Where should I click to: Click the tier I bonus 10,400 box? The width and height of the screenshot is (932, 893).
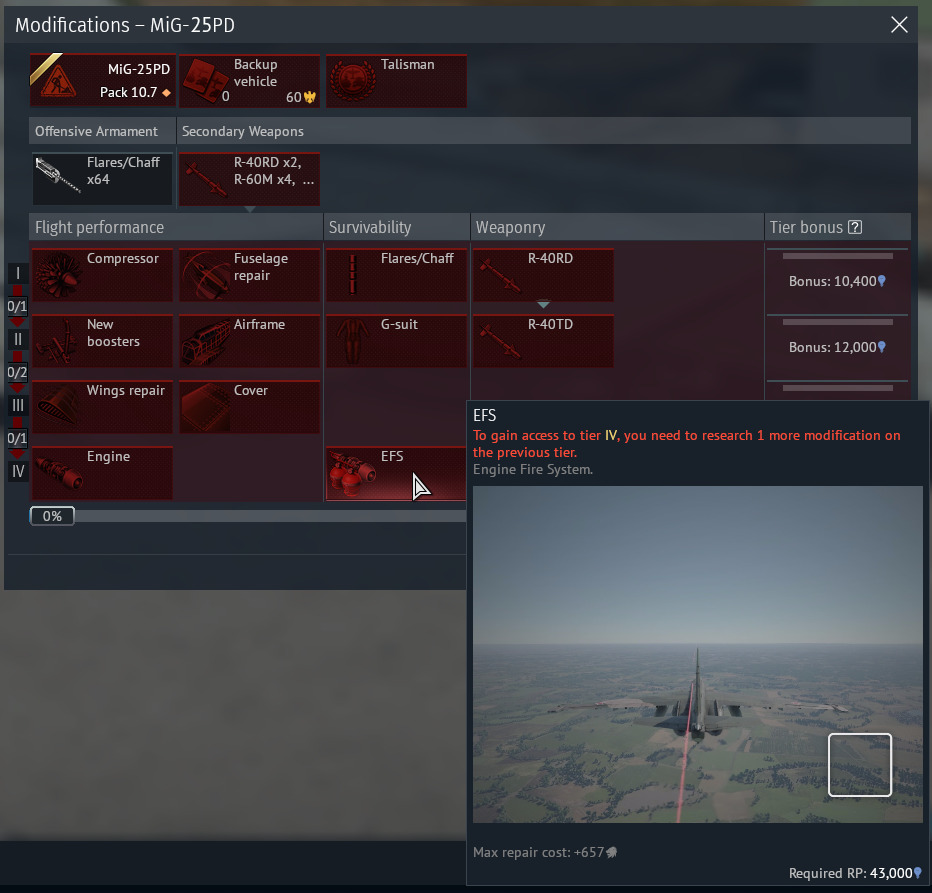click(x=837, y=281)
